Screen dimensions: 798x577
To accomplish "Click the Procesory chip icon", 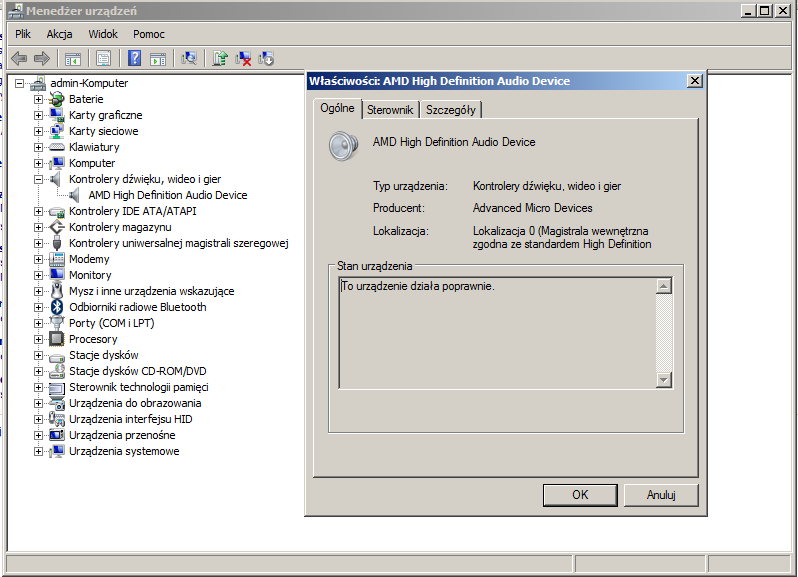I will point(56,339).
